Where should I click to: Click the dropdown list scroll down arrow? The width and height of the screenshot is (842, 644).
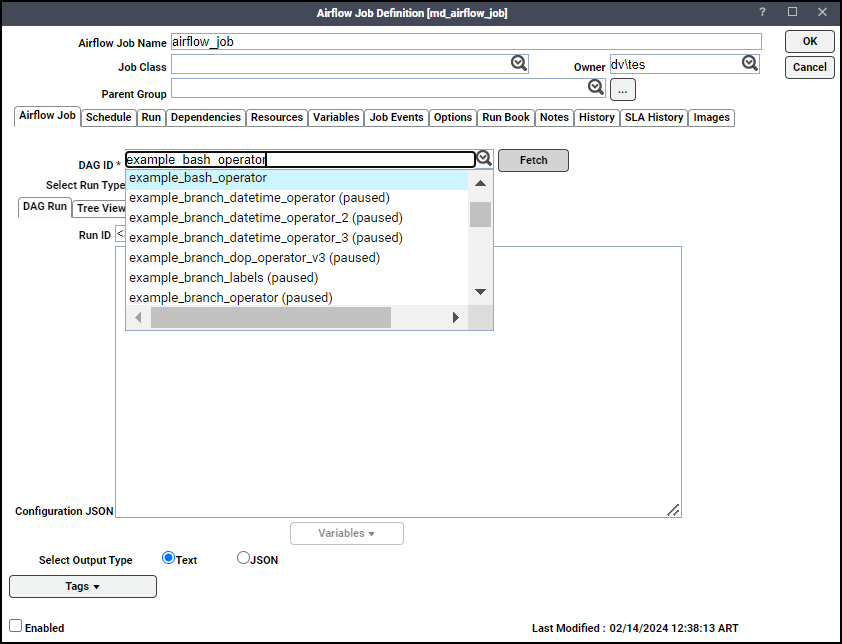coord(481,292)
